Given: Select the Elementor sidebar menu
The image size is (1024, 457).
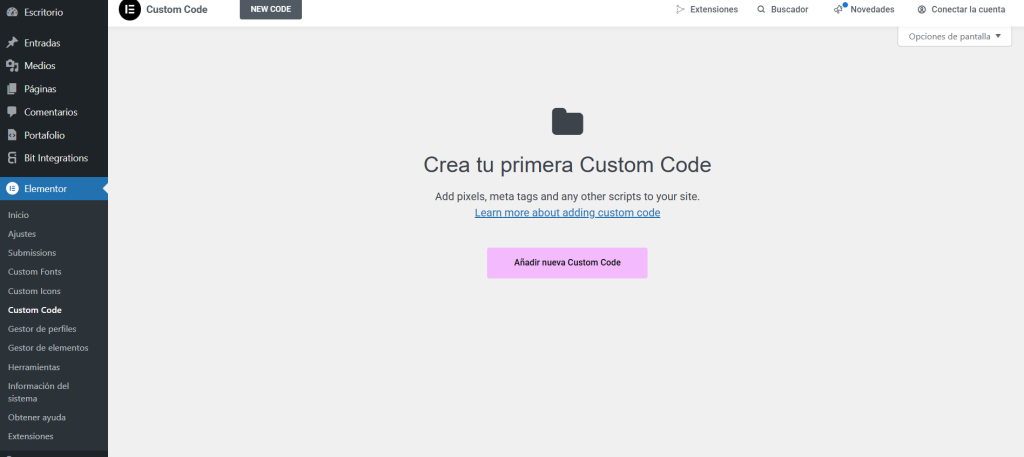Looking at the screenshot, I should [x=54, y=189].
